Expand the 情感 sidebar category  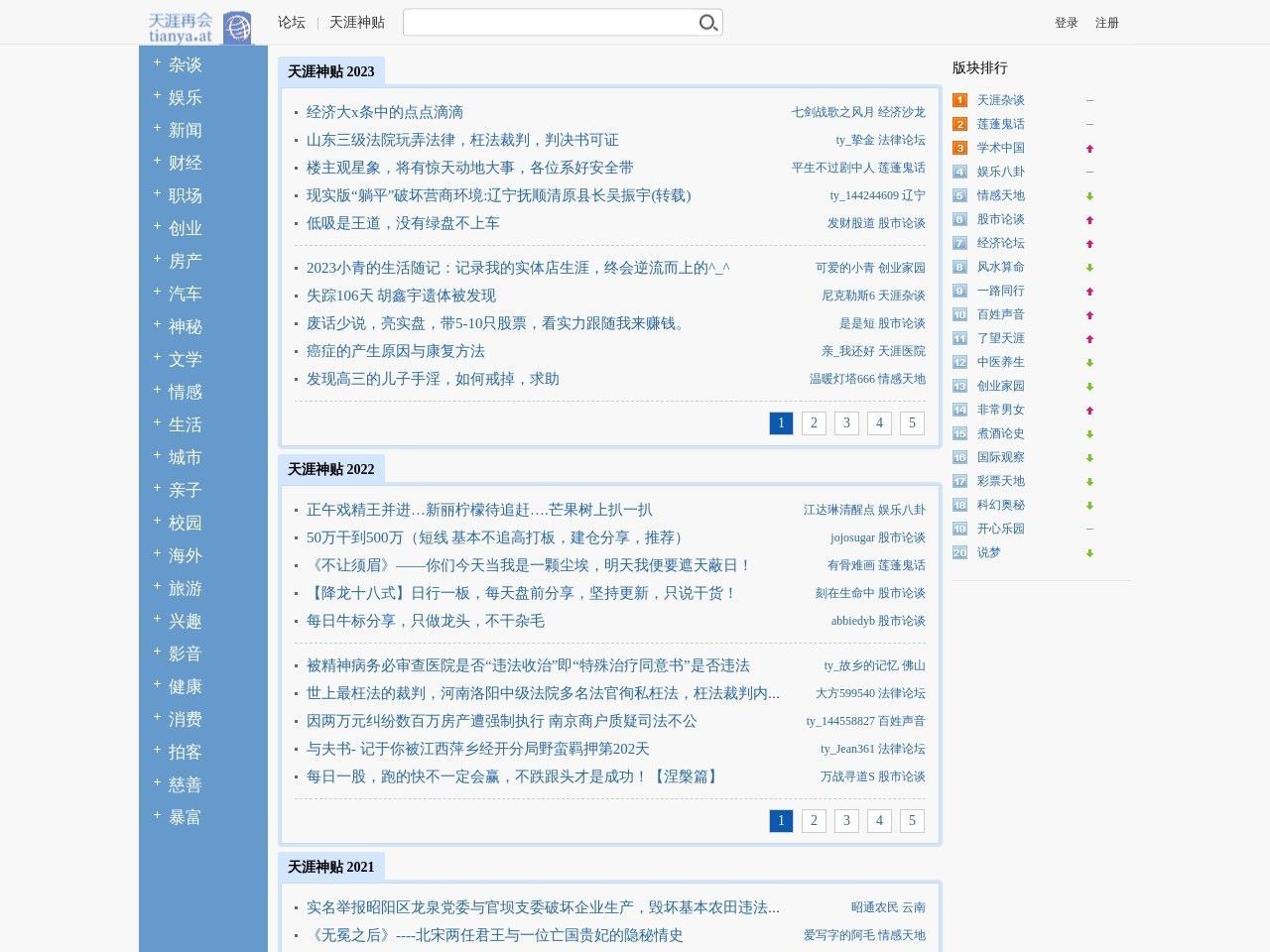157,390
